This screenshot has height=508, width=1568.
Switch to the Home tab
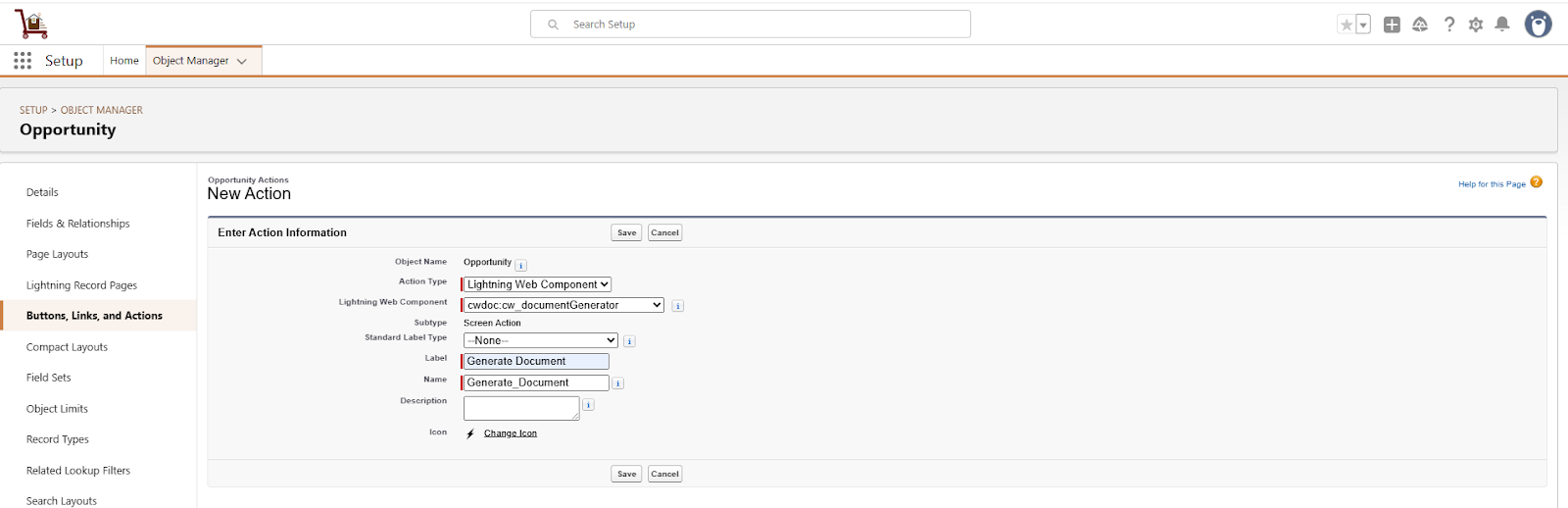pyautogui.click(x=124, y=61)
